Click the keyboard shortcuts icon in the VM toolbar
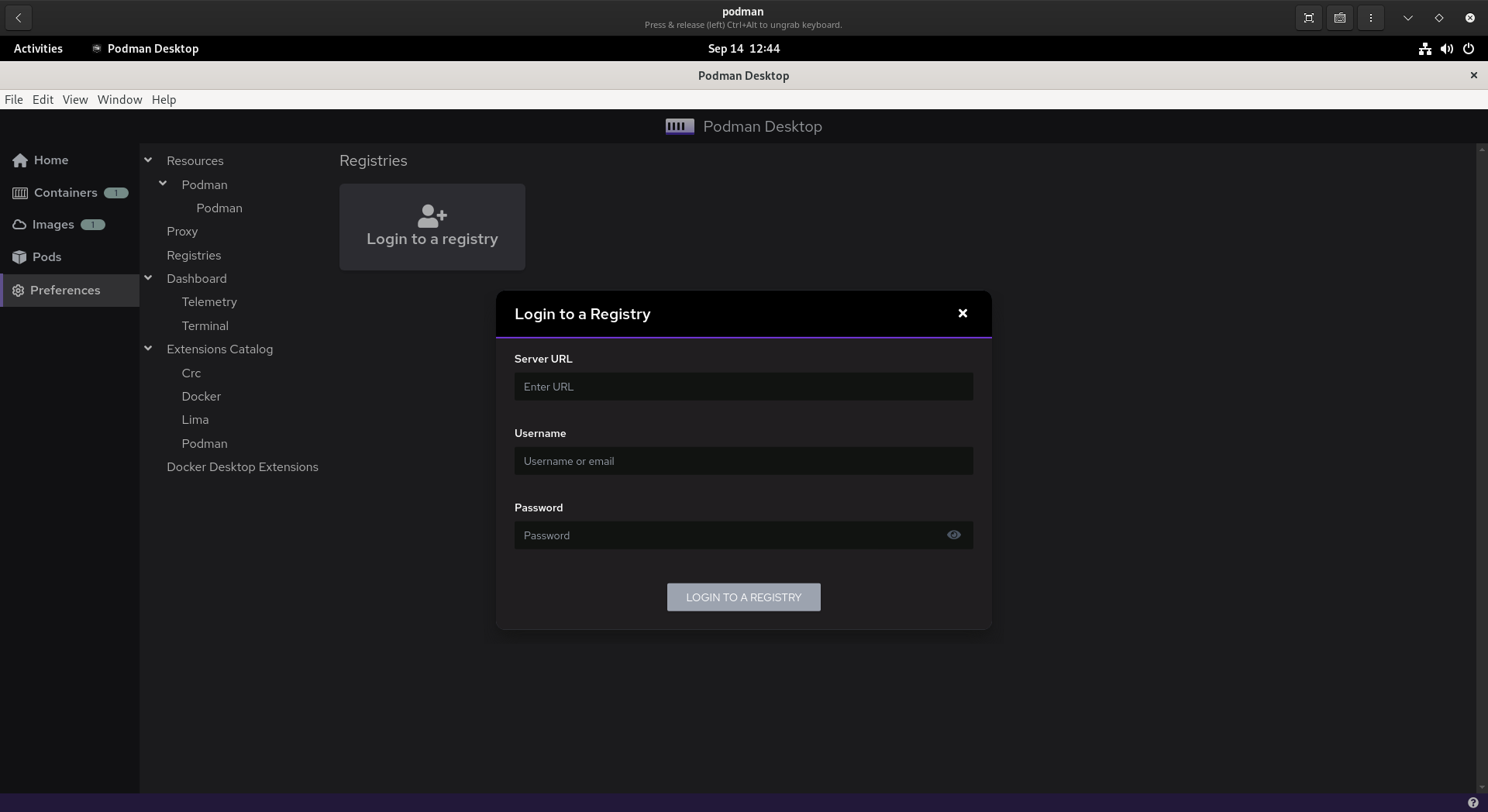The width and height of the screenshot is (1488, 812). (1339, 17)
